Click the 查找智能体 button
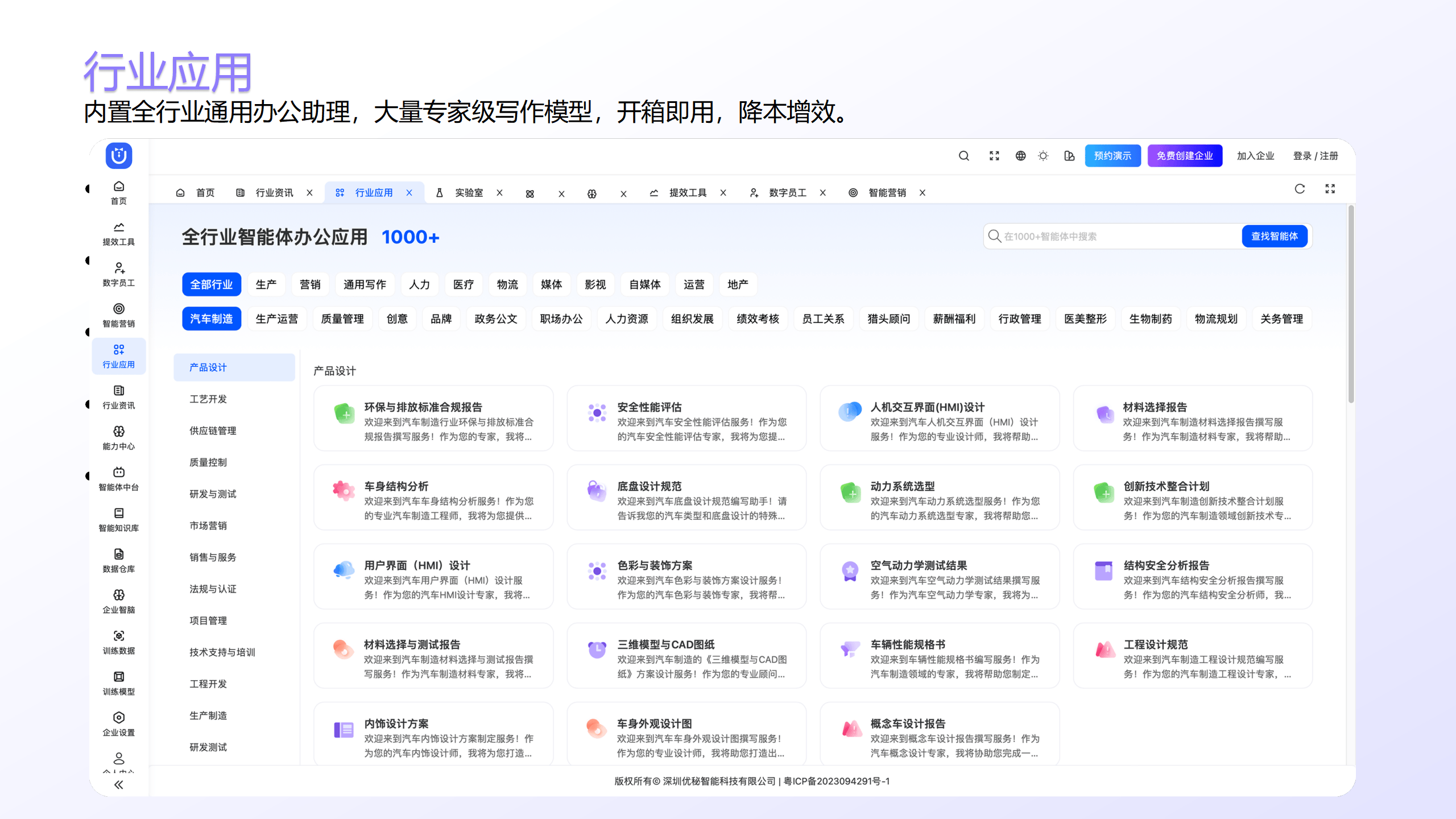Viewport: 1456px width, 819px height. 1274,236
